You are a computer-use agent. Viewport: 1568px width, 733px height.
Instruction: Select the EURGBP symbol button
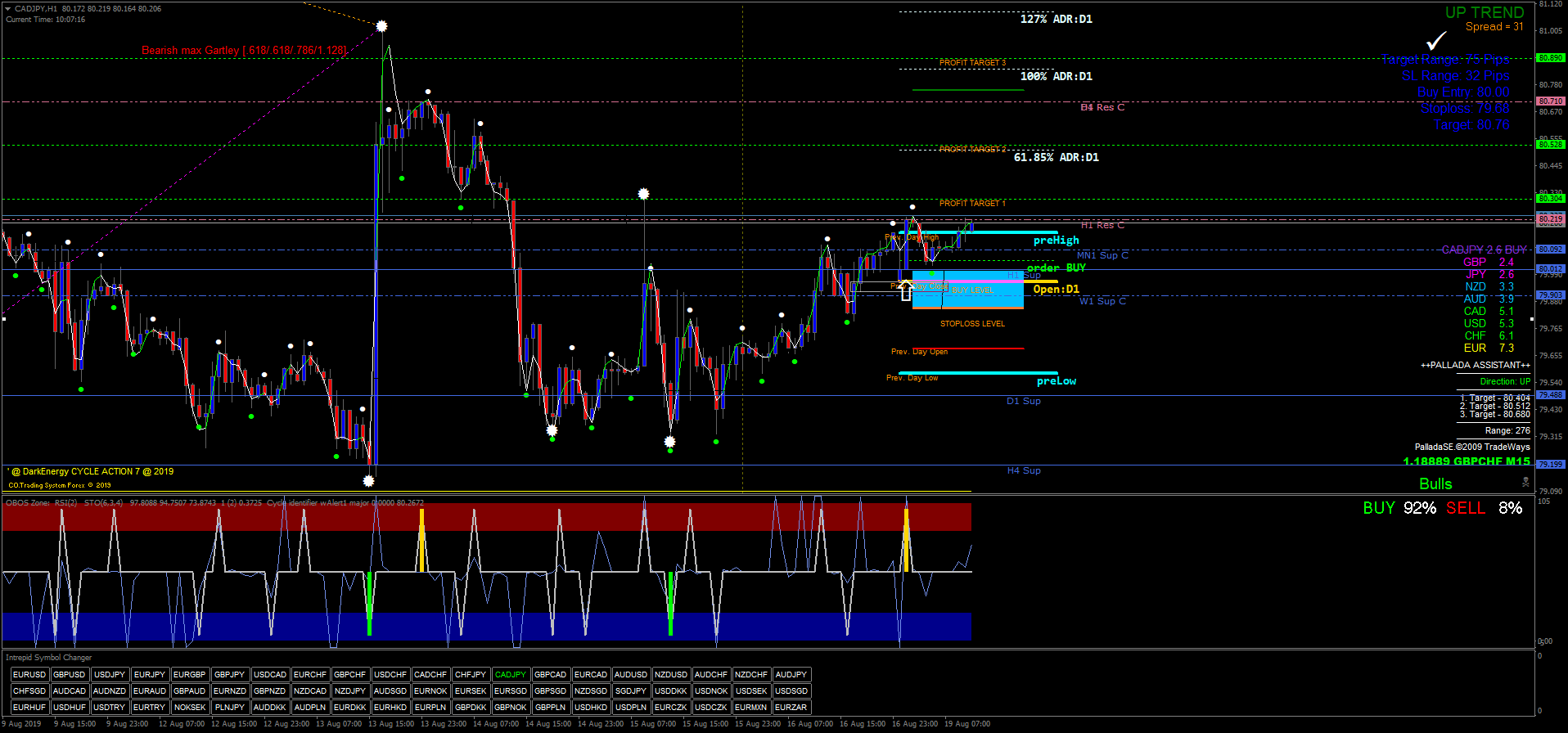click(x=189, y=675)
